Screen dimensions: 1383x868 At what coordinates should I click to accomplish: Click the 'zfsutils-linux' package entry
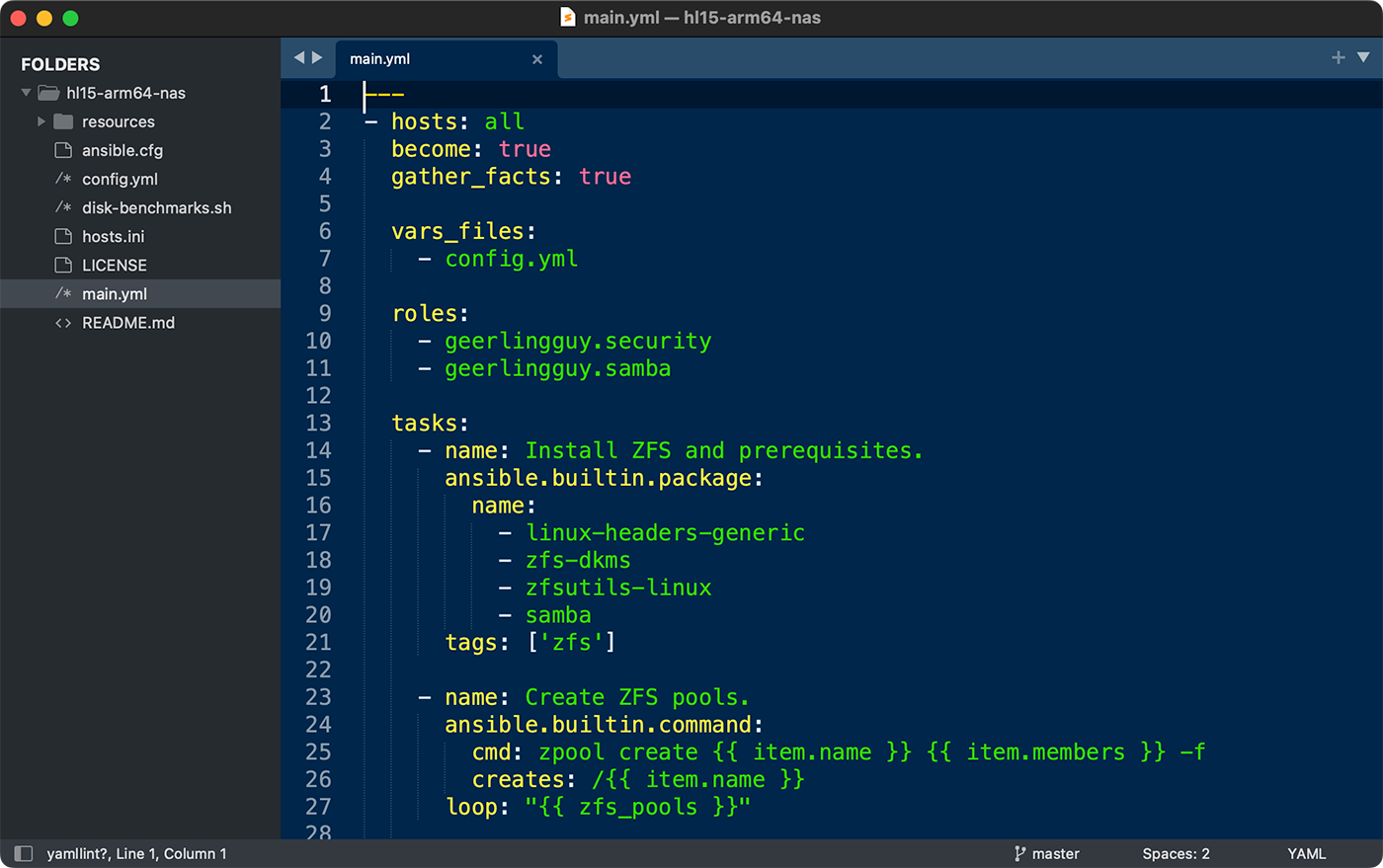[618, 588]
